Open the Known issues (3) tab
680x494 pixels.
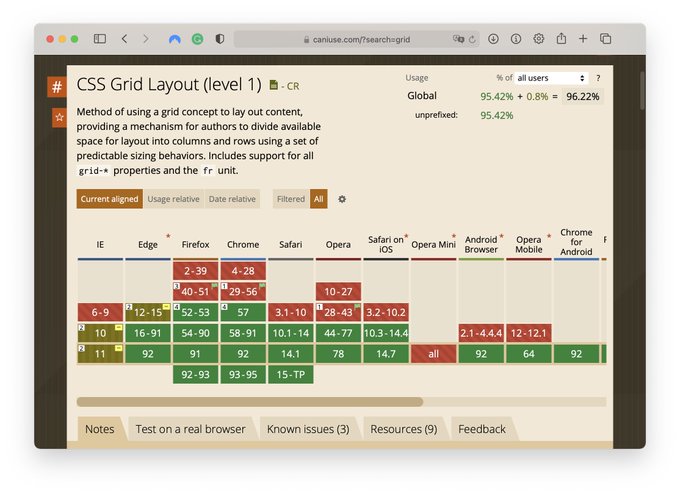[x=308, y=429]
